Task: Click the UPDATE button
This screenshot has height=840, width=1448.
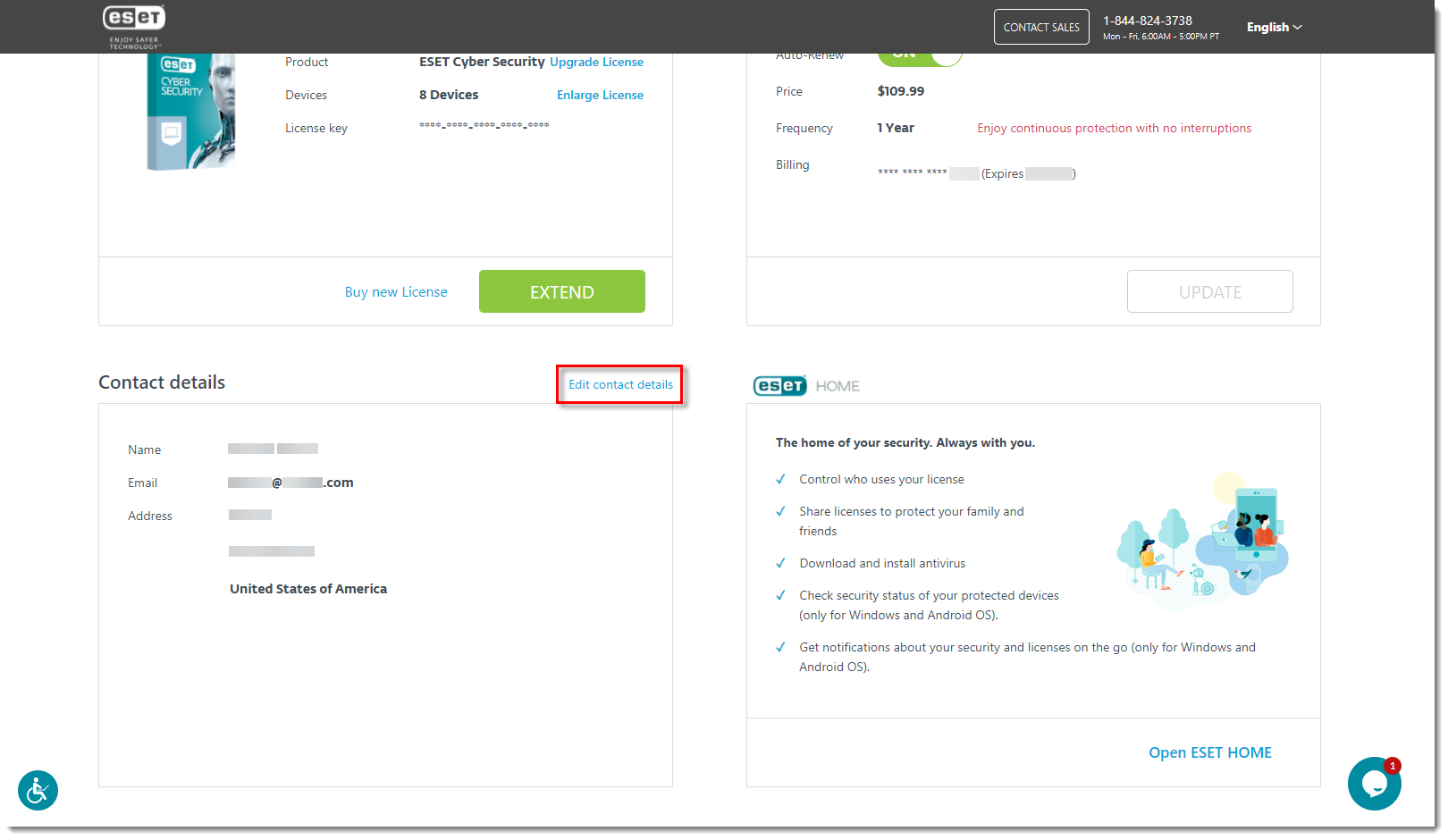Action: pyautogui.click(x=1210, y=291)
